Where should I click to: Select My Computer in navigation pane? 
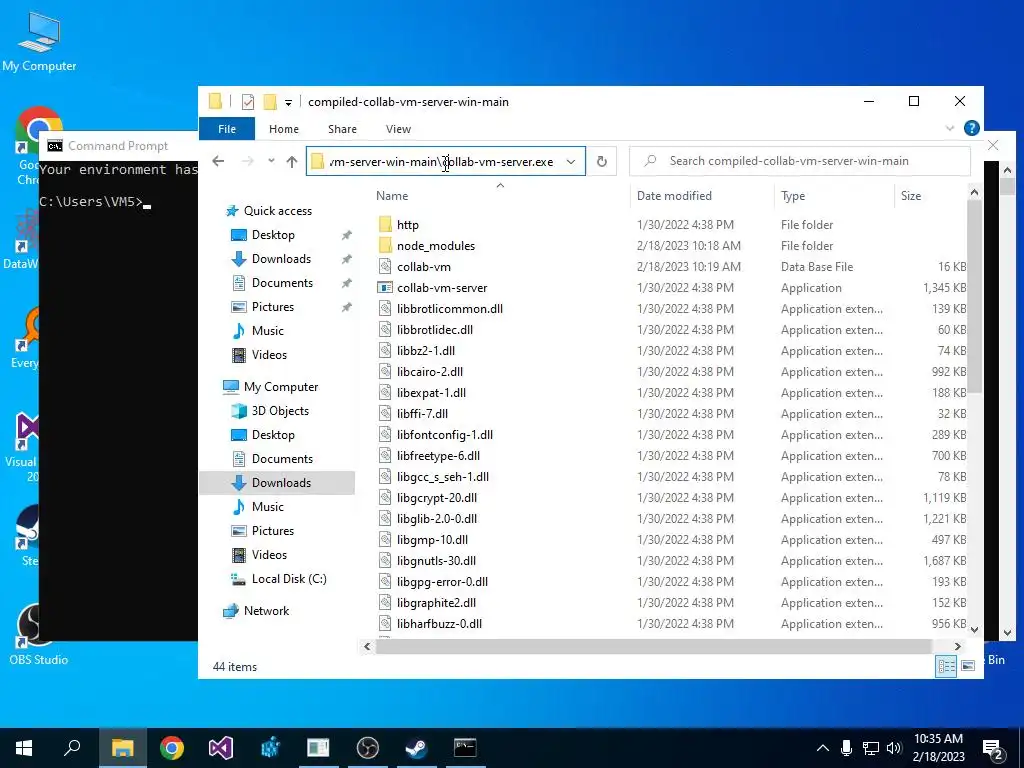tap(281, 387)
